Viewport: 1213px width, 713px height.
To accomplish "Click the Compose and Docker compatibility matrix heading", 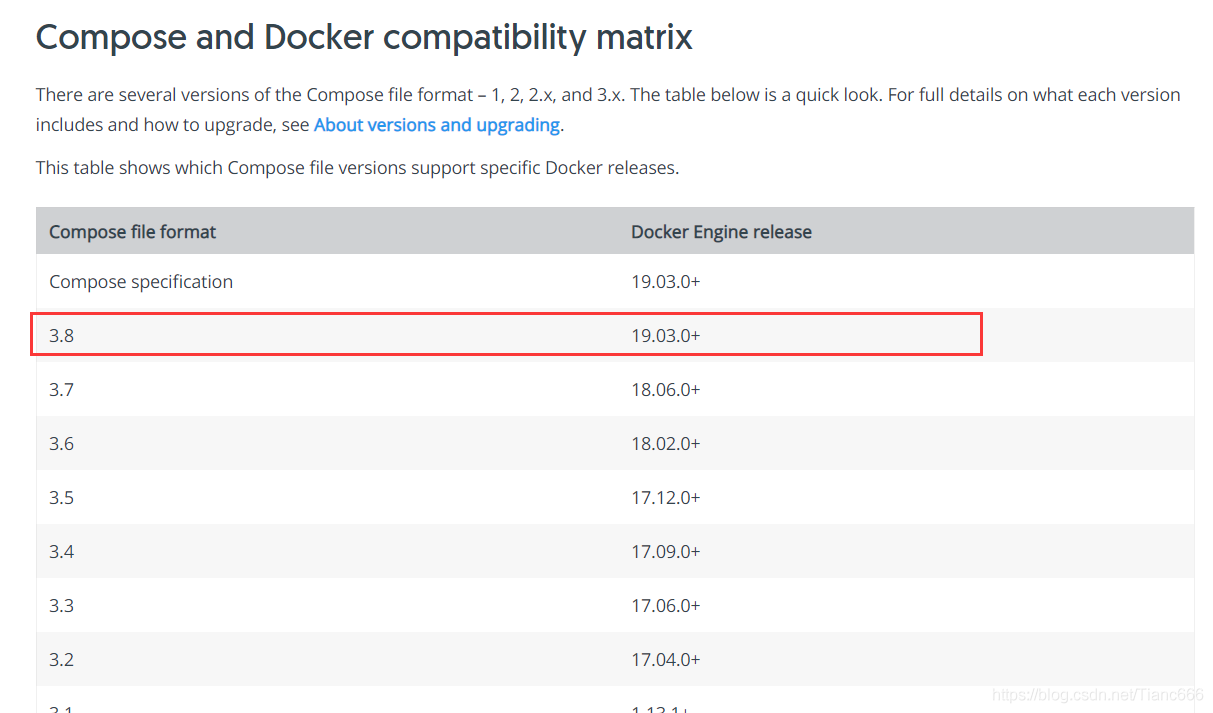I will pyautogui.click(x=364, y=37).
